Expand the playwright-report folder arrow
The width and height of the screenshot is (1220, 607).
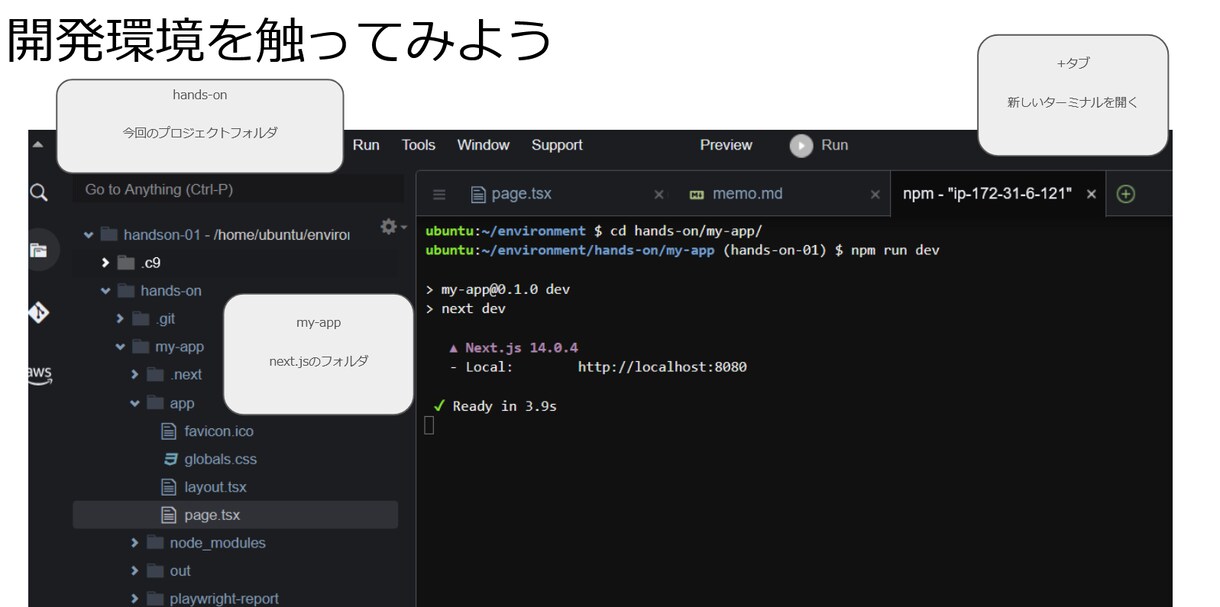coord(135,599)
